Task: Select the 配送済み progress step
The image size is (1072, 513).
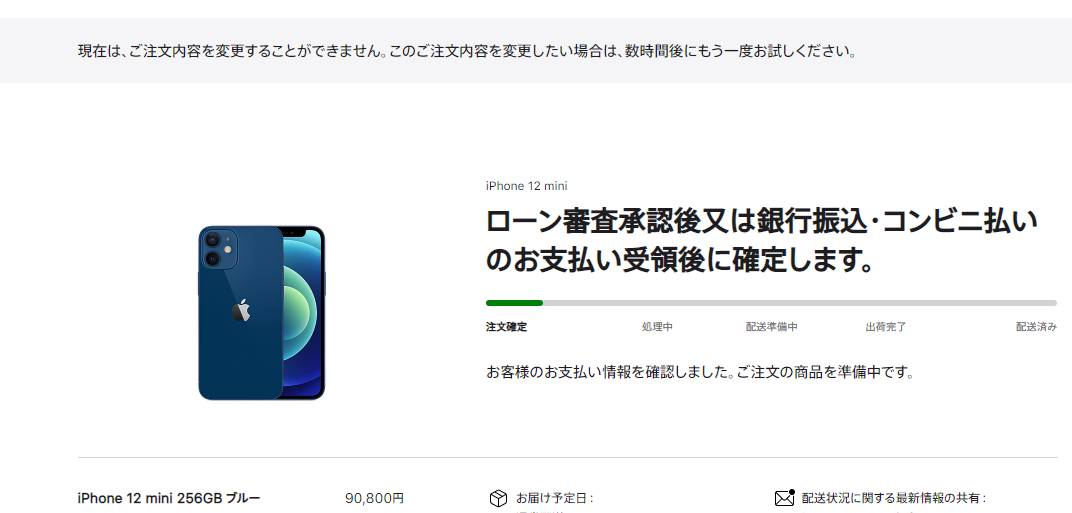Action: (x=1036, y=327)
